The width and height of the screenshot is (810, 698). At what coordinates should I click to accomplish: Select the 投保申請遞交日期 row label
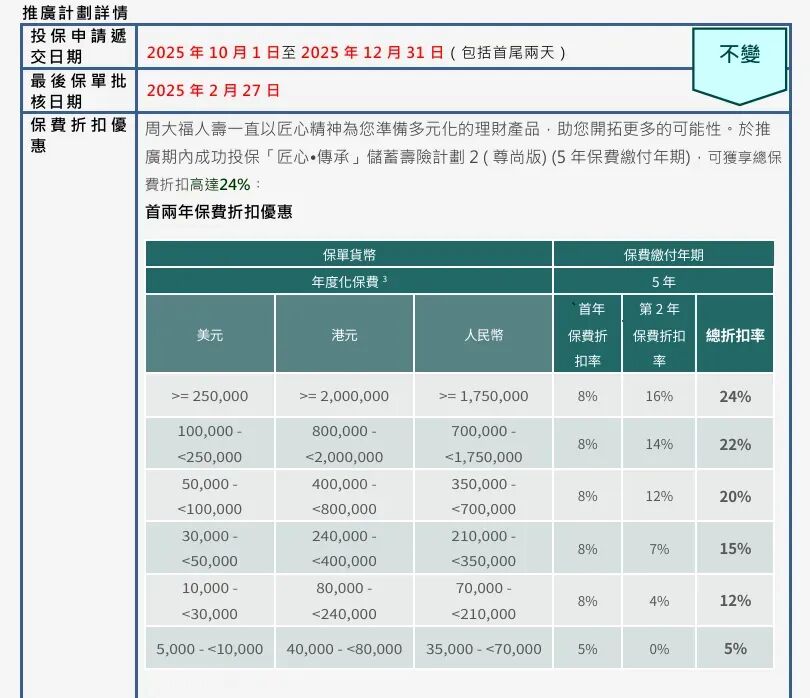pyautogui.click(x=79, y=46)
